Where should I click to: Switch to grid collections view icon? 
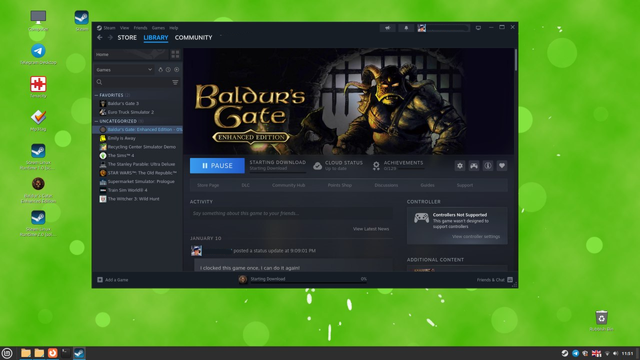pos(175,54)
